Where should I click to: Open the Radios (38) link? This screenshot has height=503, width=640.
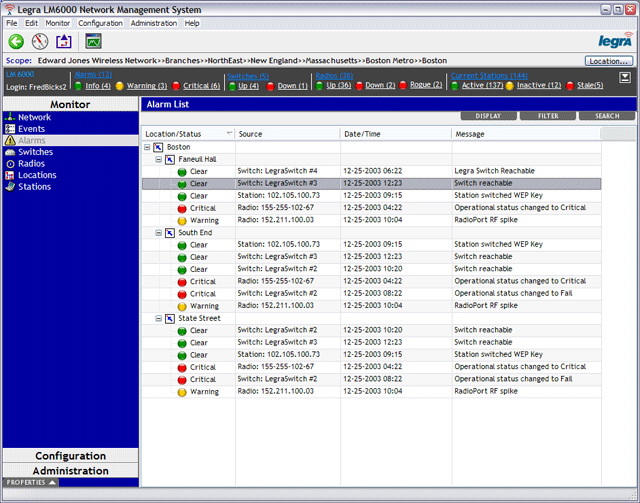click(334, 76)
